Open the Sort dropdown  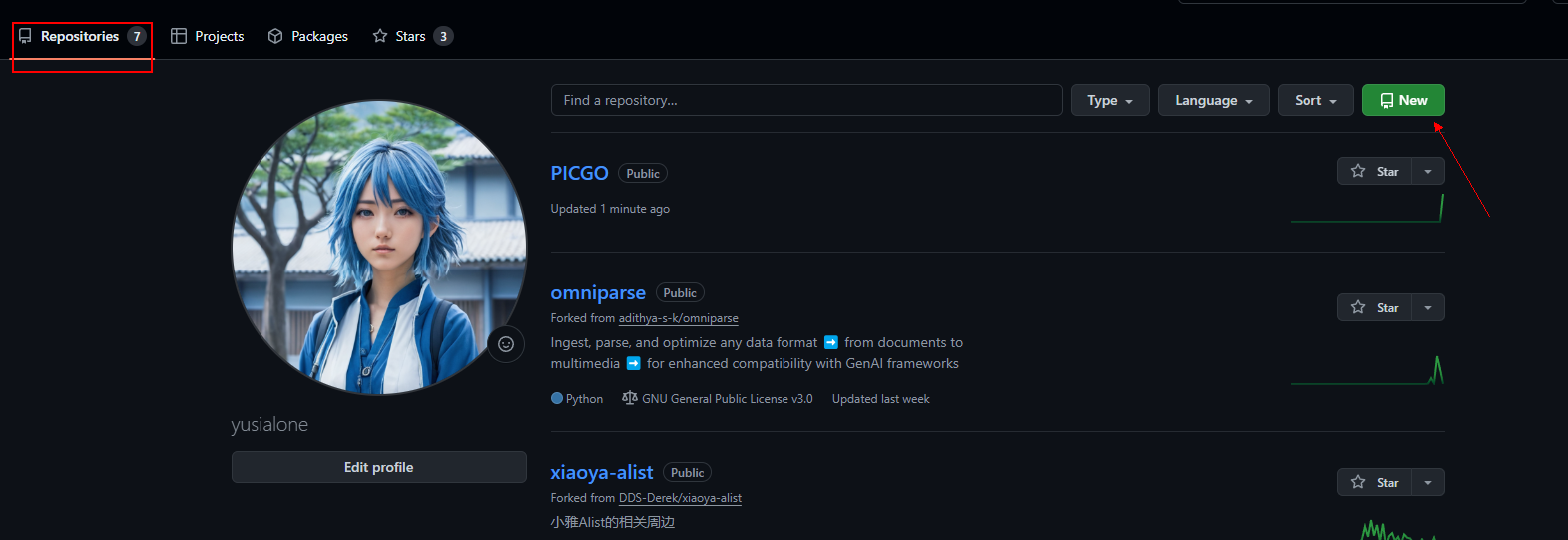click(1315, 100)
